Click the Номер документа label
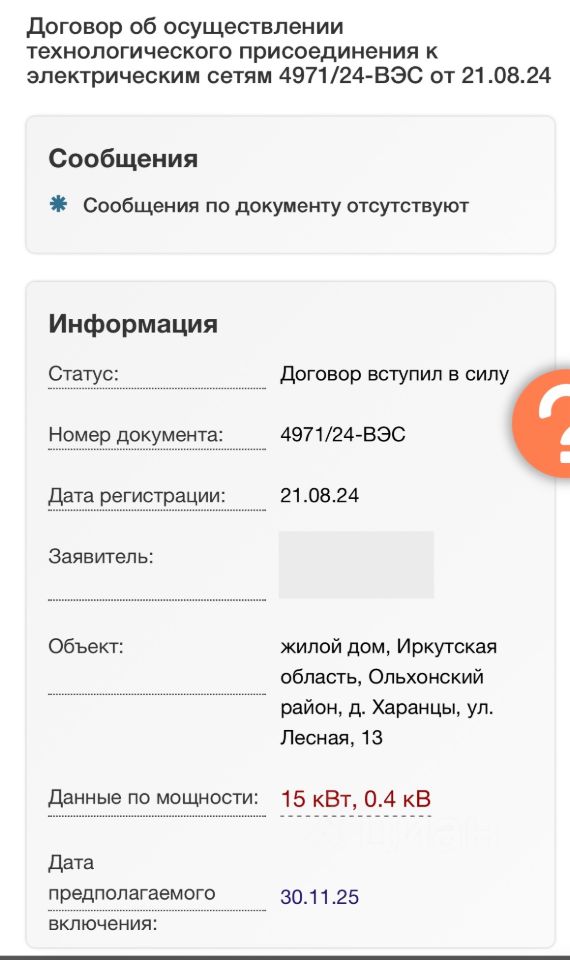 [136, 434]
